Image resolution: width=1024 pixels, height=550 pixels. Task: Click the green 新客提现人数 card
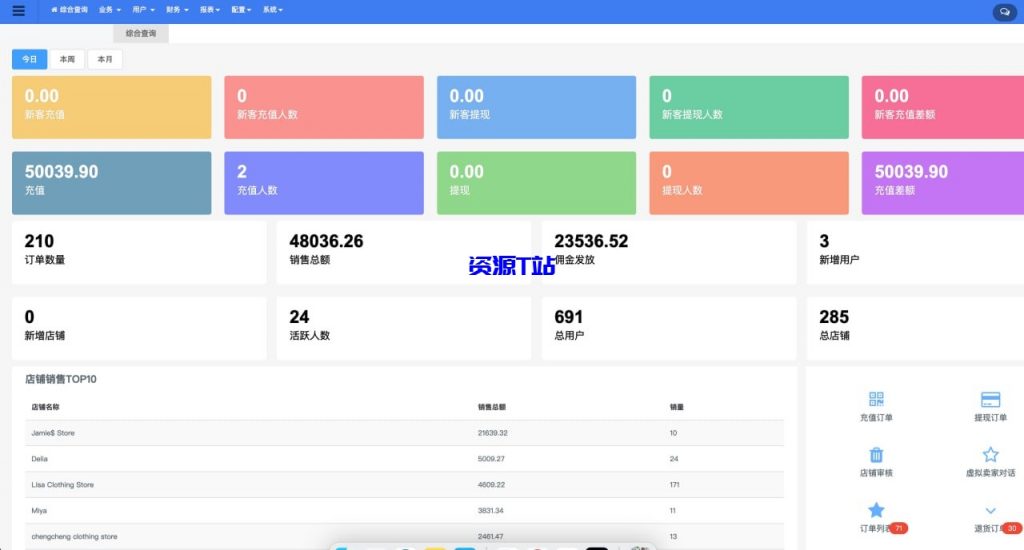[x=749, y=107]
